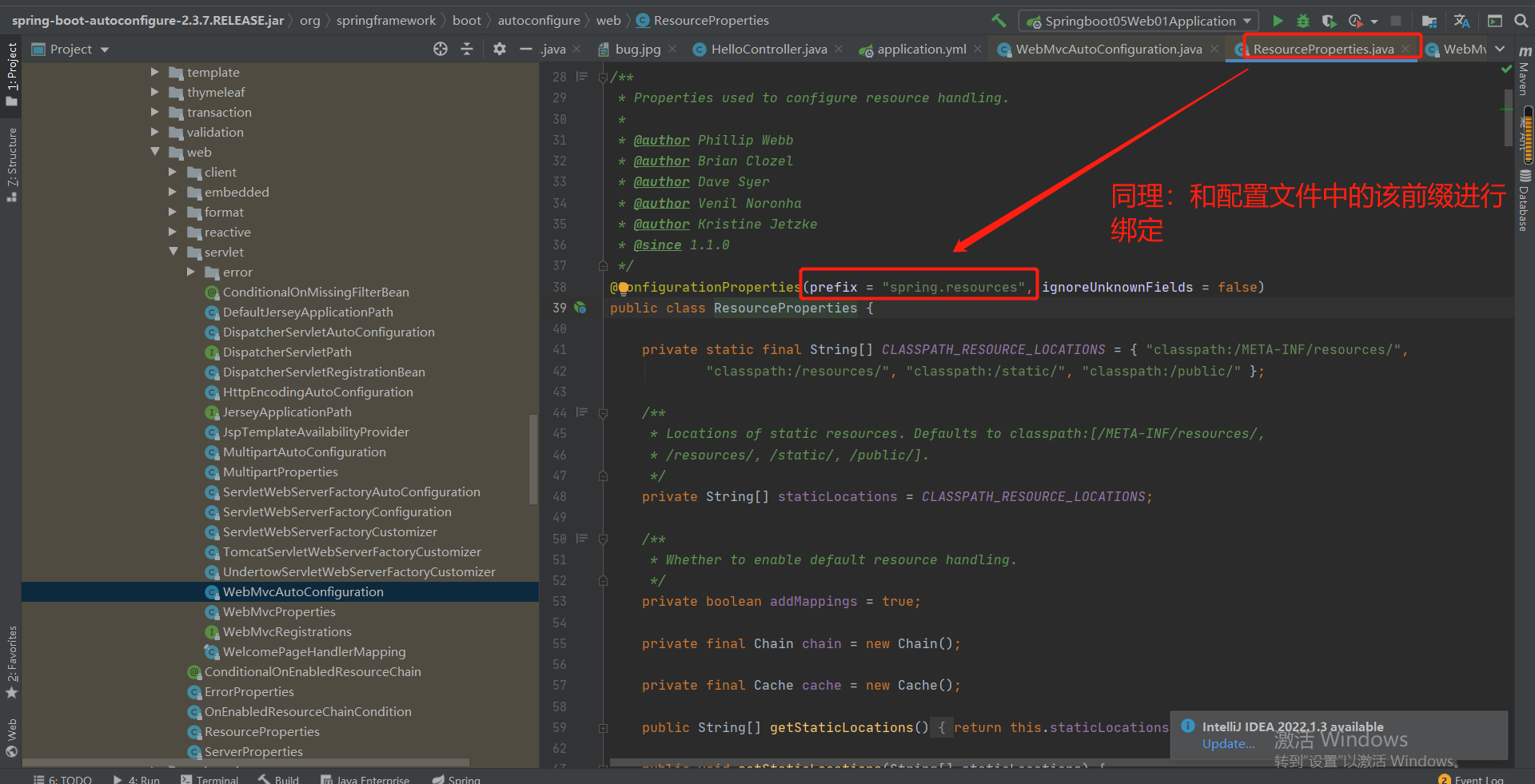Click the ResourceProperties breadcrumb
Screen dimensions: 1535x784
[x=711, y=21]
